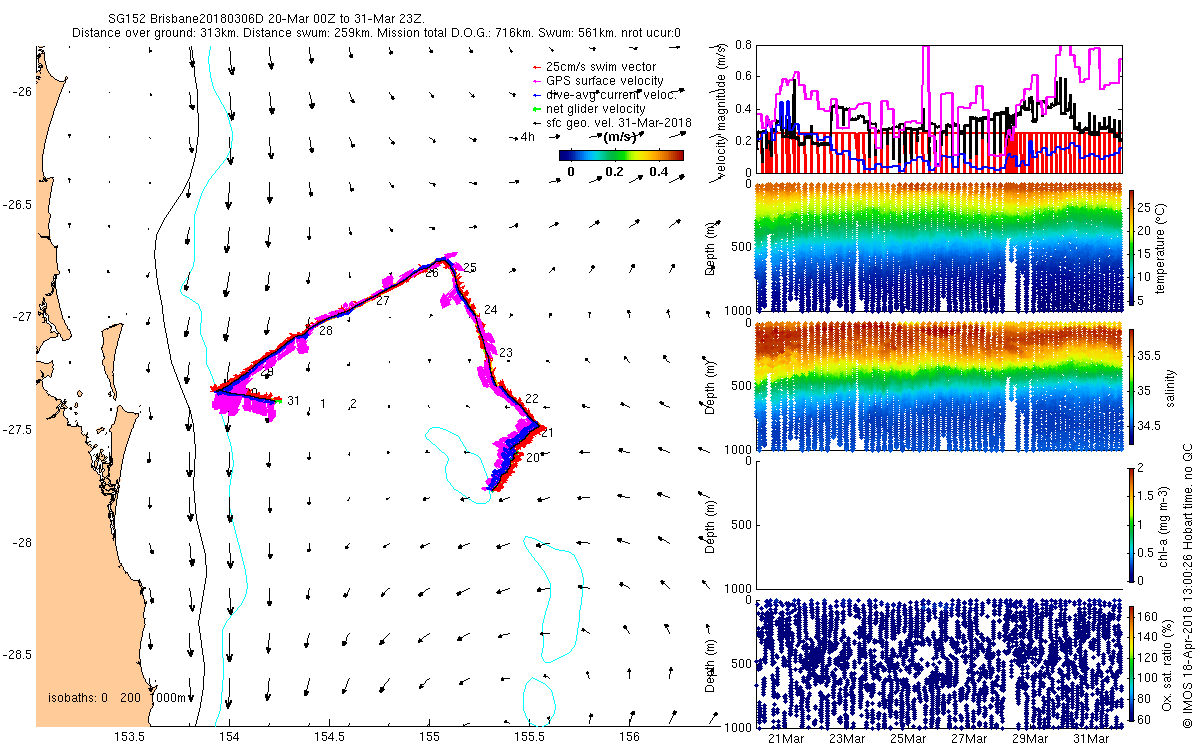Click the '1.5' chl-a colorbar tick

point(1147,496)
